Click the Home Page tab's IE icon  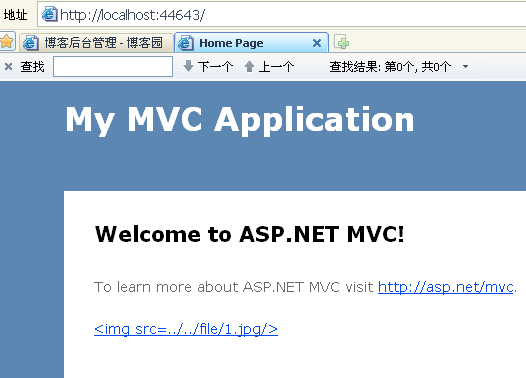(x=186, y=43)
